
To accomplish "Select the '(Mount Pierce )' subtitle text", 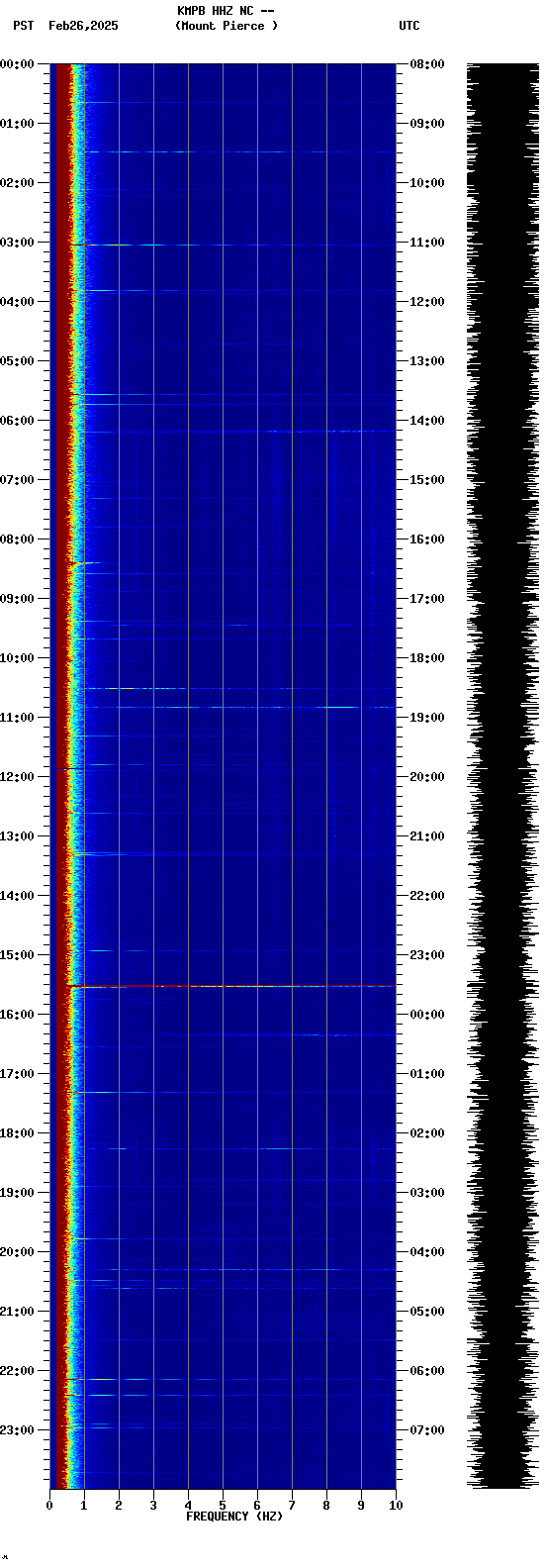I will 227,26.
